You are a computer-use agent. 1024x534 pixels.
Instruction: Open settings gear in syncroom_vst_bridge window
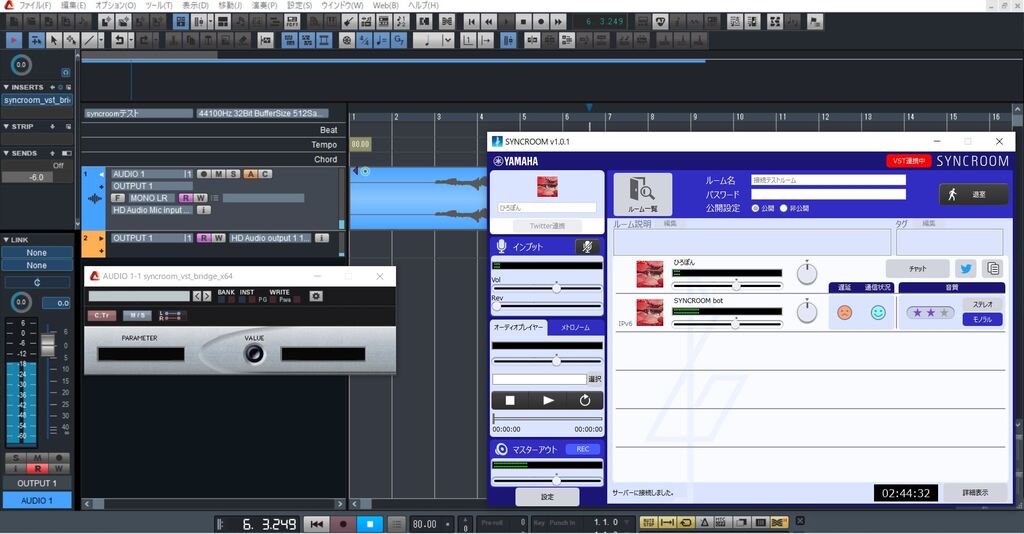tap(316, 296)
